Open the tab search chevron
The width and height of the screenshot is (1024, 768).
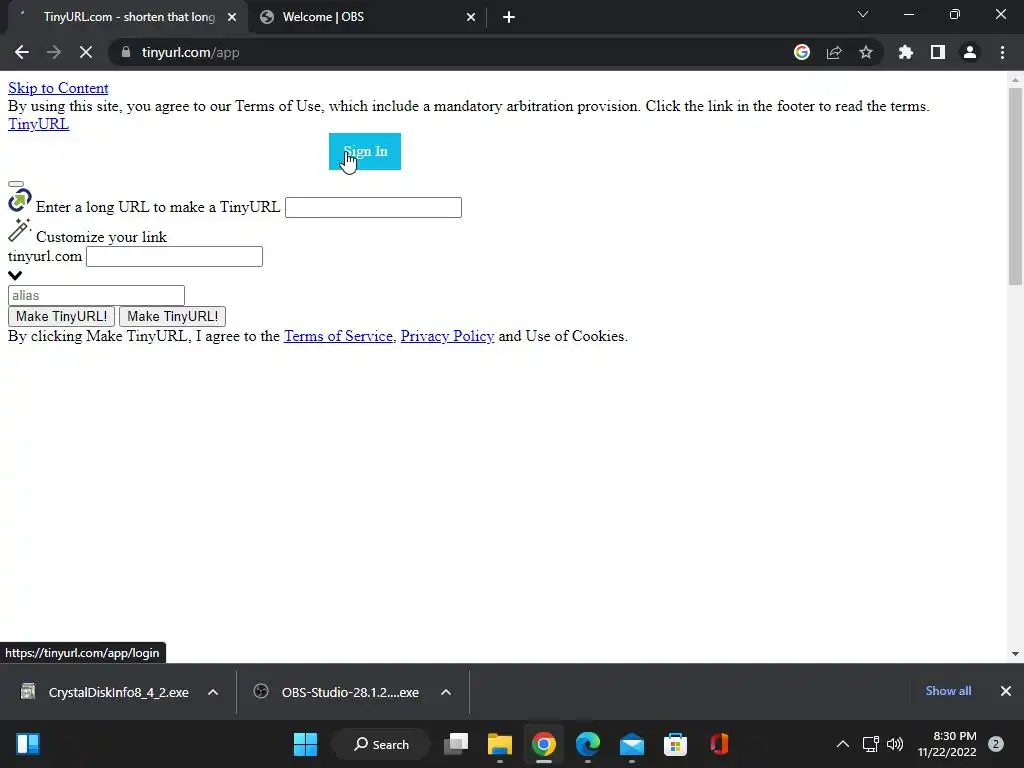tap(863, 14)
